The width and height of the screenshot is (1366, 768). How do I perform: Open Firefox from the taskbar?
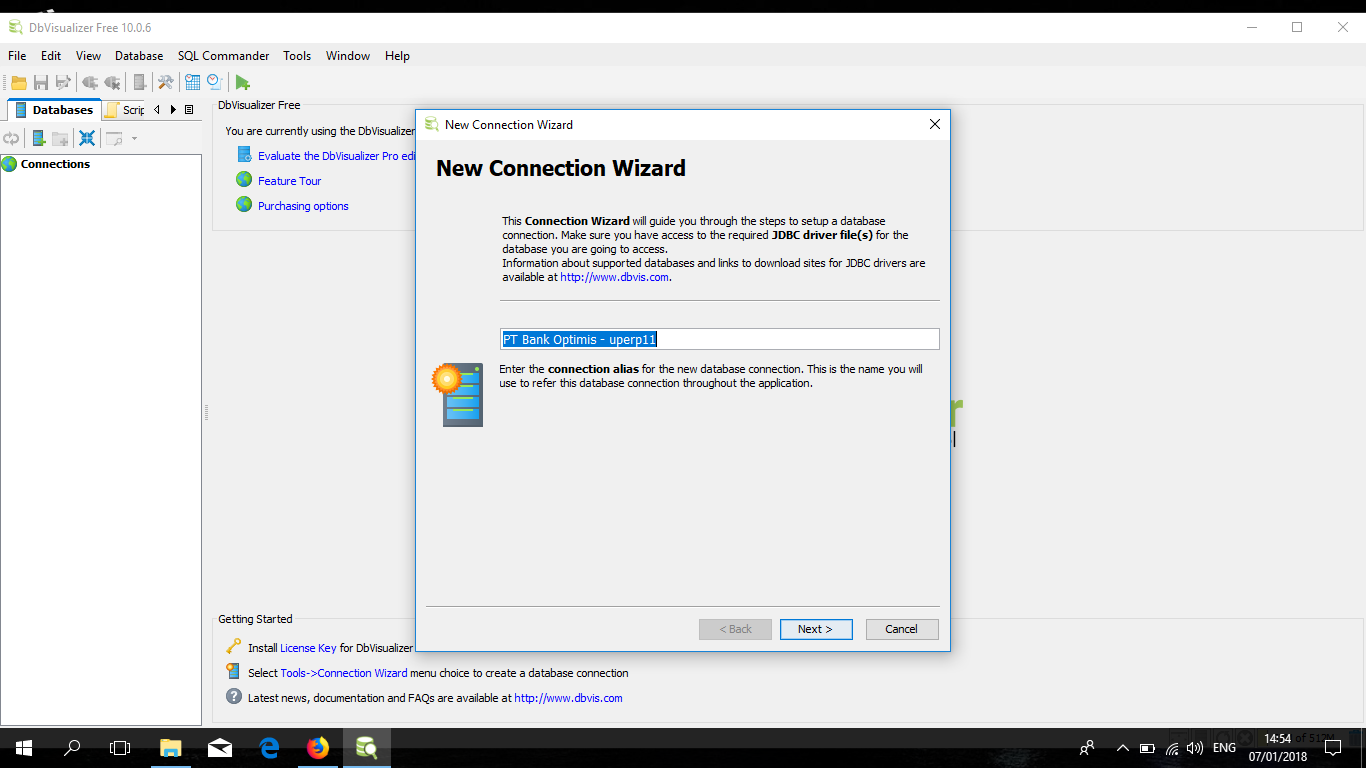pos(318,747)
